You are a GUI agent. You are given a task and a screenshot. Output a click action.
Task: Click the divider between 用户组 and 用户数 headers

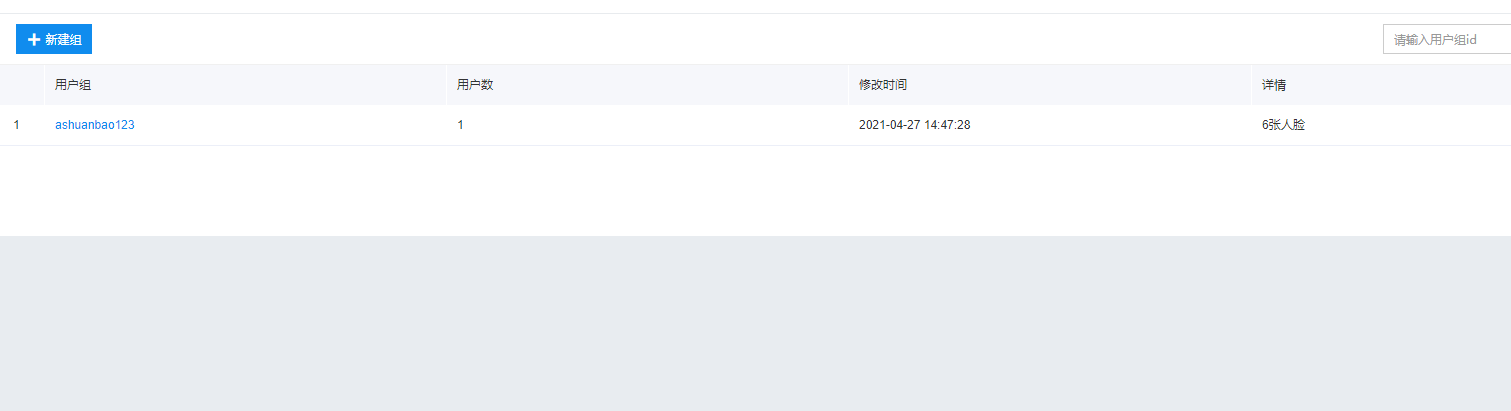tap(445, 85)
